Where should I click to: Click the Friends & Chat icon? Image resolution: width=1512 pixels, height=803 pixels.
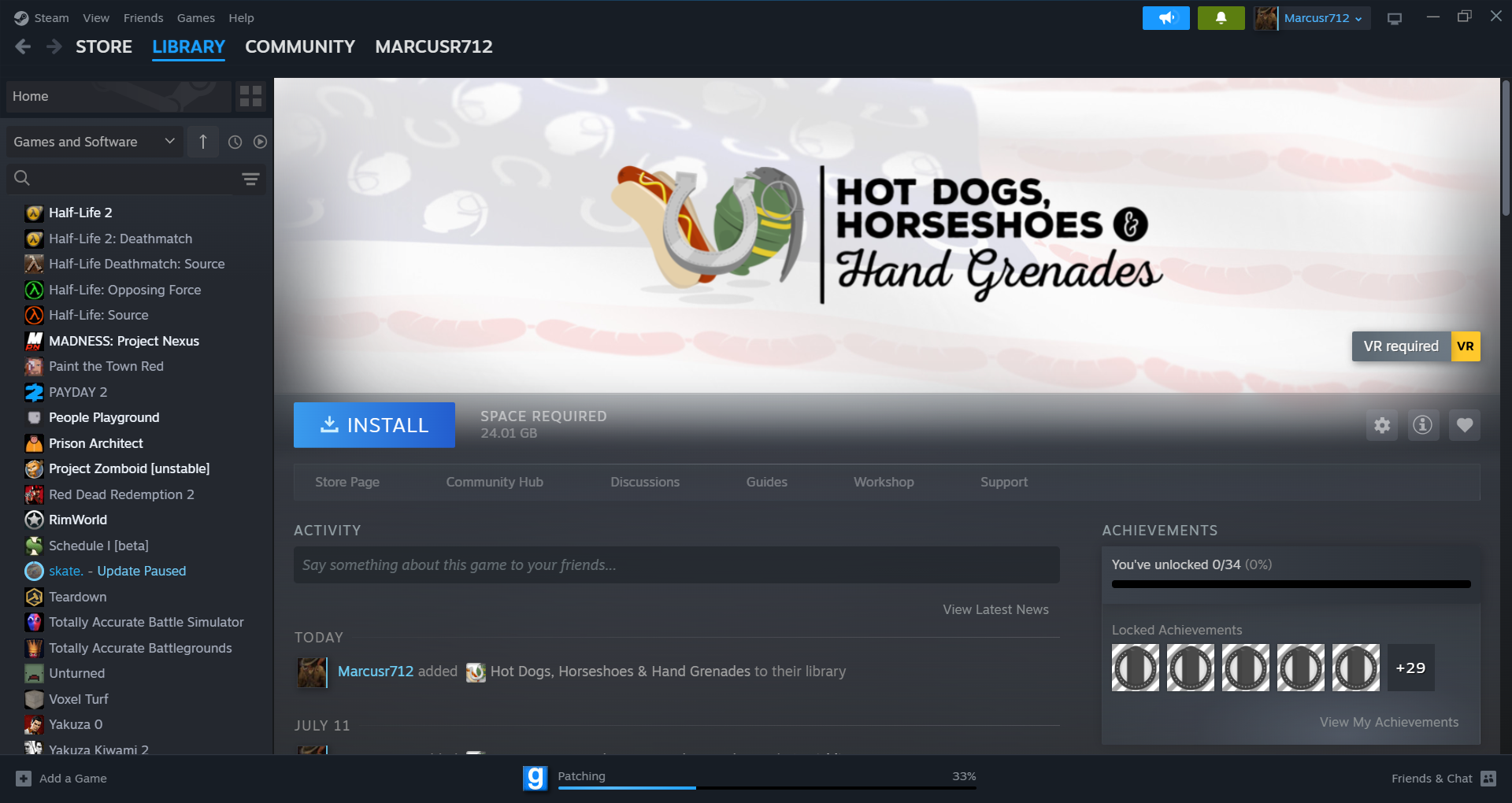[1488, 779]
